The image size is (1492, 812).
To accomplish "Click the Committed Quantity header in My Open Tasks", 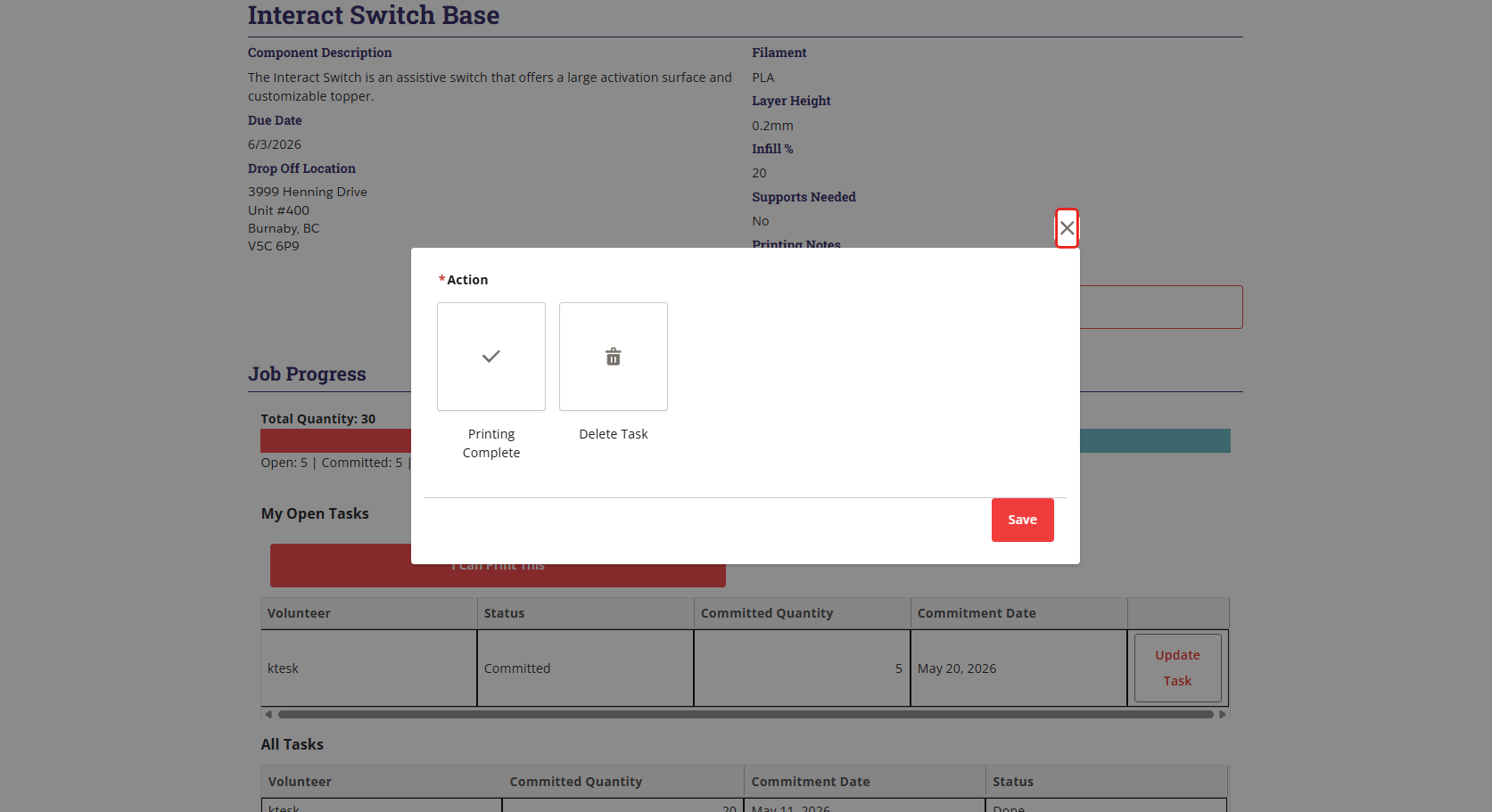I will 803,613.
